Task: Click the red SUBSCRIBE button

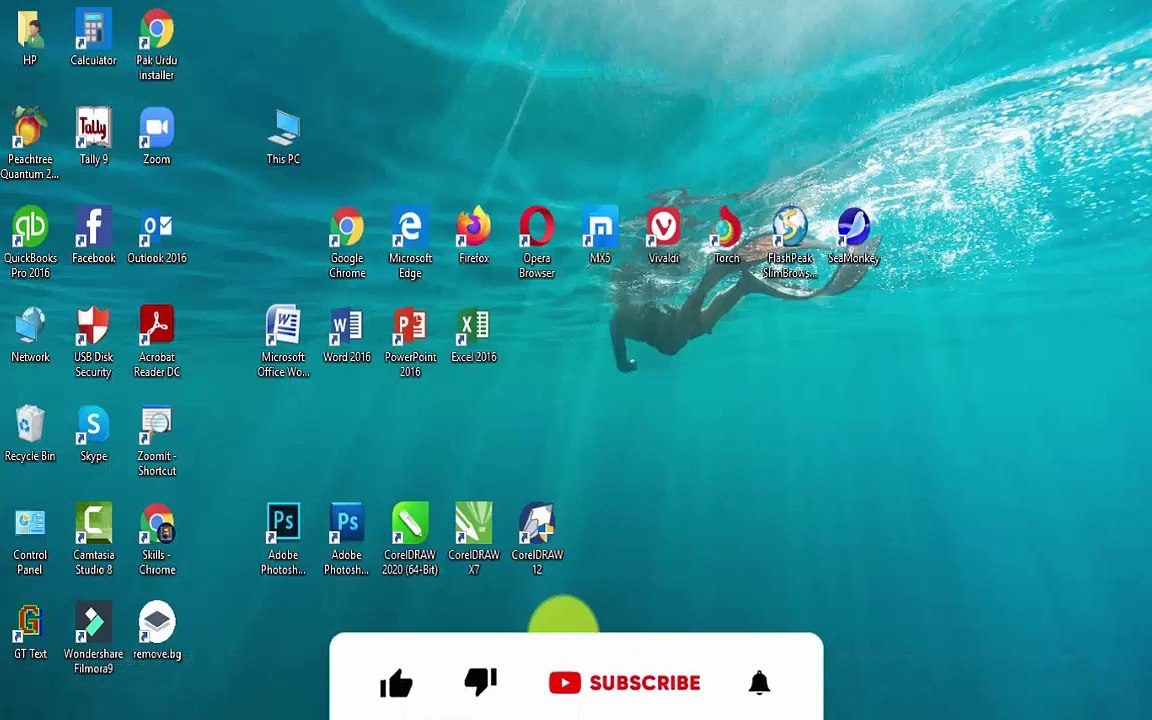Action: (x=624, y=683)
